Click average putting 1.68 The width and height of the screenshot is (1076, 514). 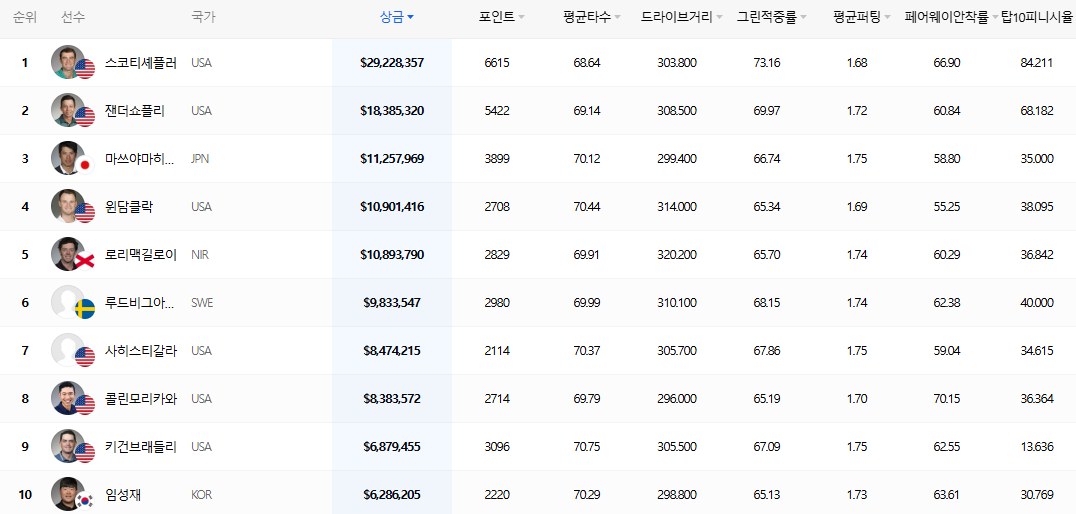click(857, 62)
